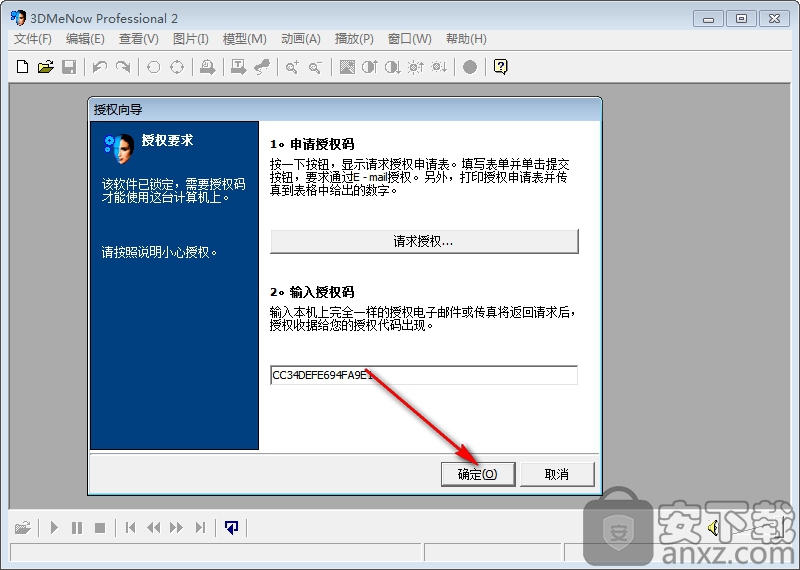
Task: Click the authorization code input field
Action: click(424, 375)
